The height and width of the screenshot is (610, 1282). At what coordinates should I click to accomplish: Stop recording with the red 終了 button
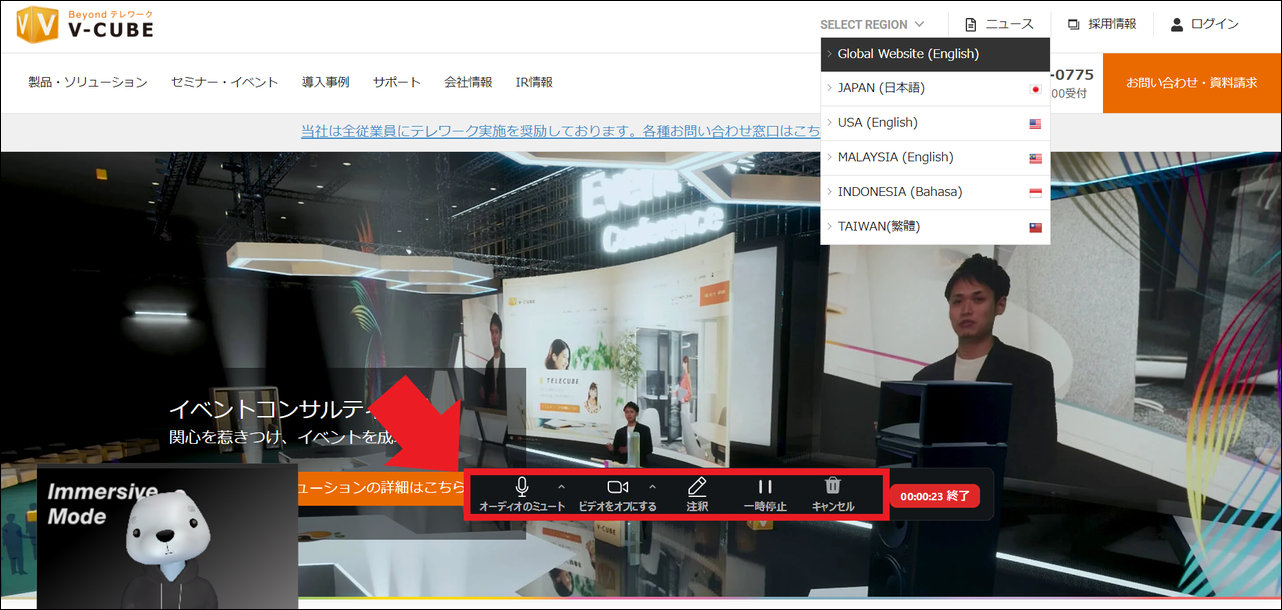[x=934, y=496]
